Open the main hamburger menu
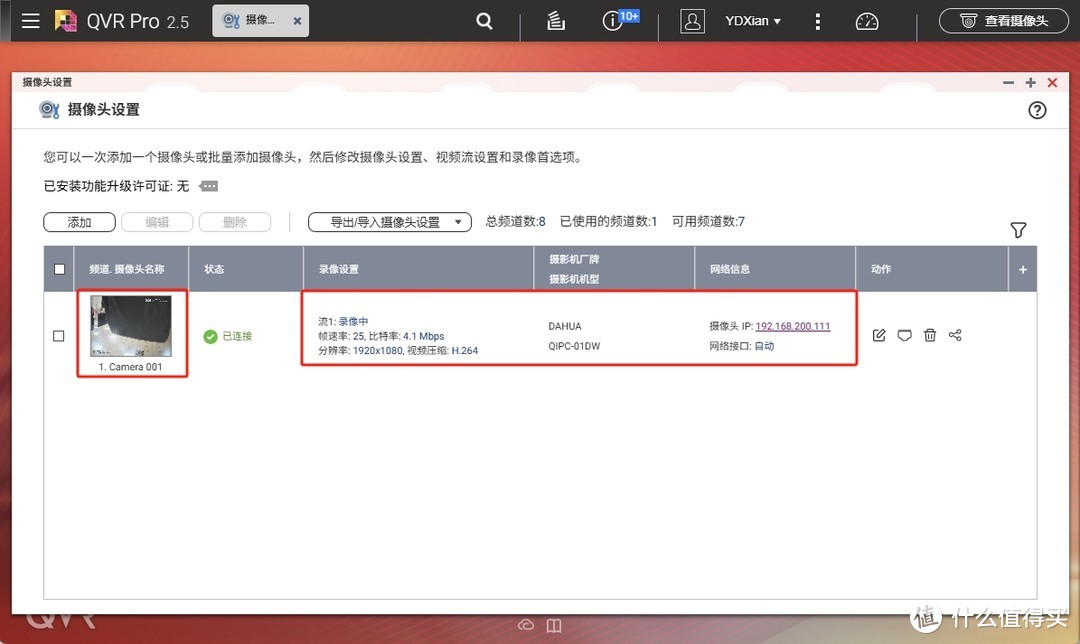The width and height of the screenshot is (1080, 644). click(30, 20)
